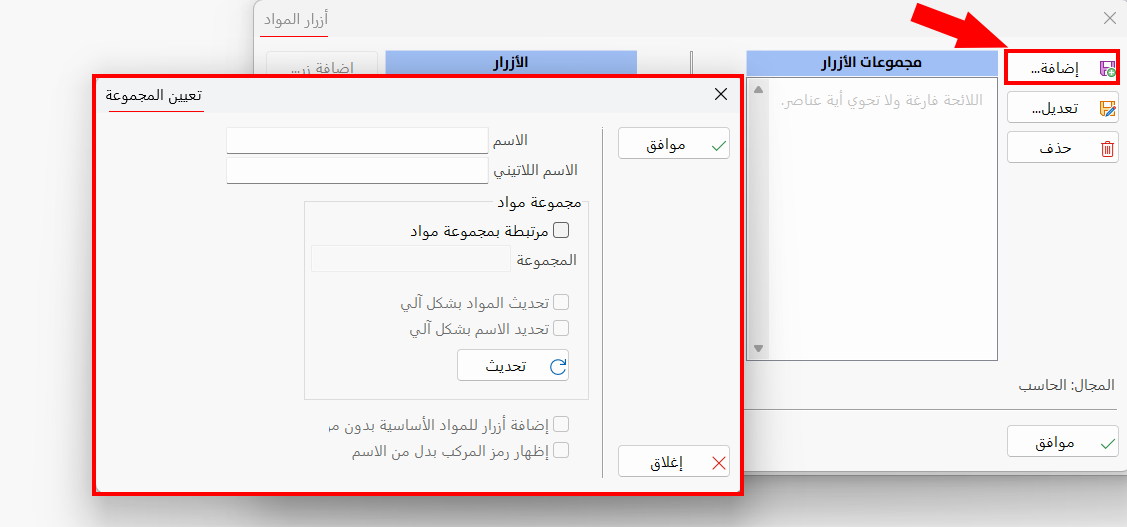Select the تعيين المجموعة tab title
1127x527 pixels.
[154, 95]
